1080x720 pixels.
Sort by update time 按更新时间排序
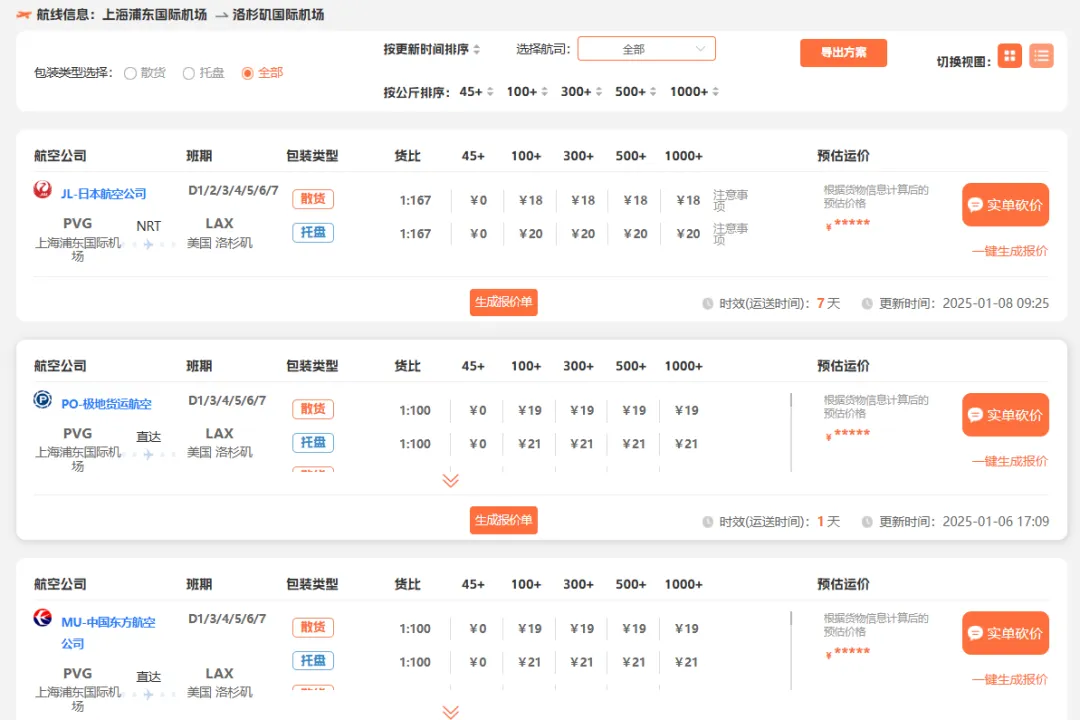pos(432,50)
